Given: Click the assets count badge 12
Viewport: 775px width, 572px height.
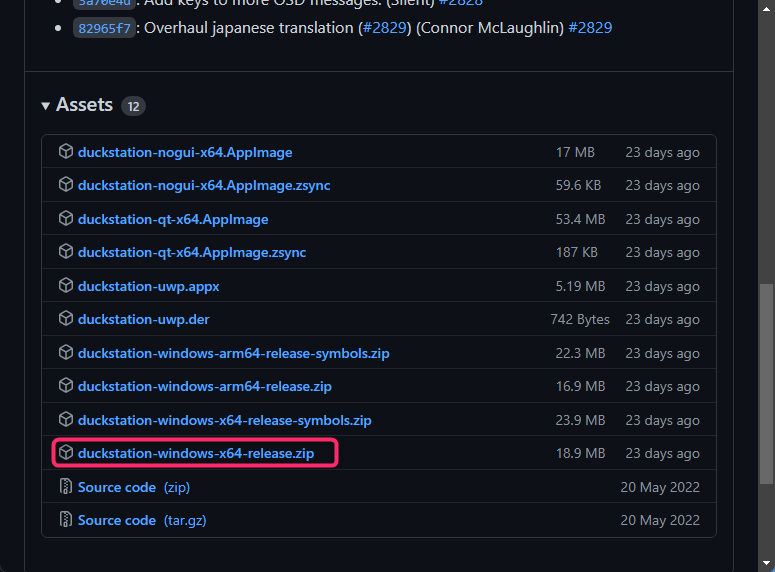Looking at the screenshot, I should click(133, 106).
